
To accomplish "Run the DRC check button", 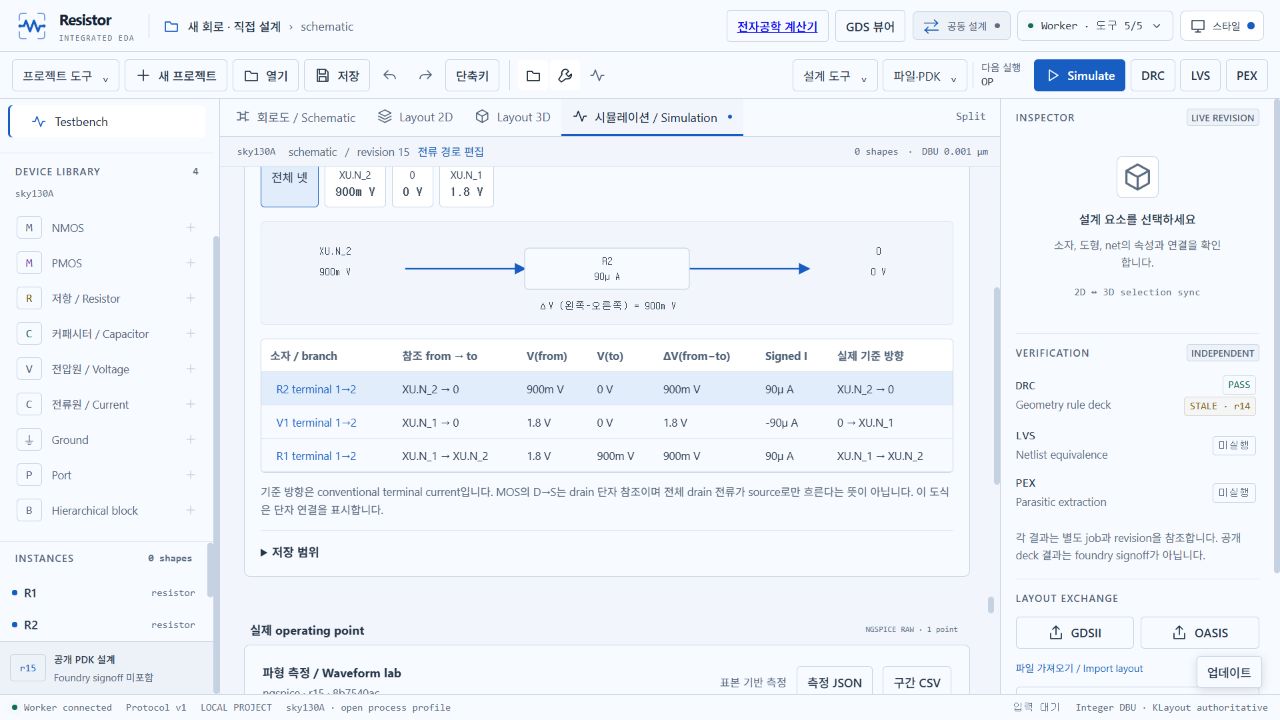I will pyautogui.click(x=1153, y=76).
